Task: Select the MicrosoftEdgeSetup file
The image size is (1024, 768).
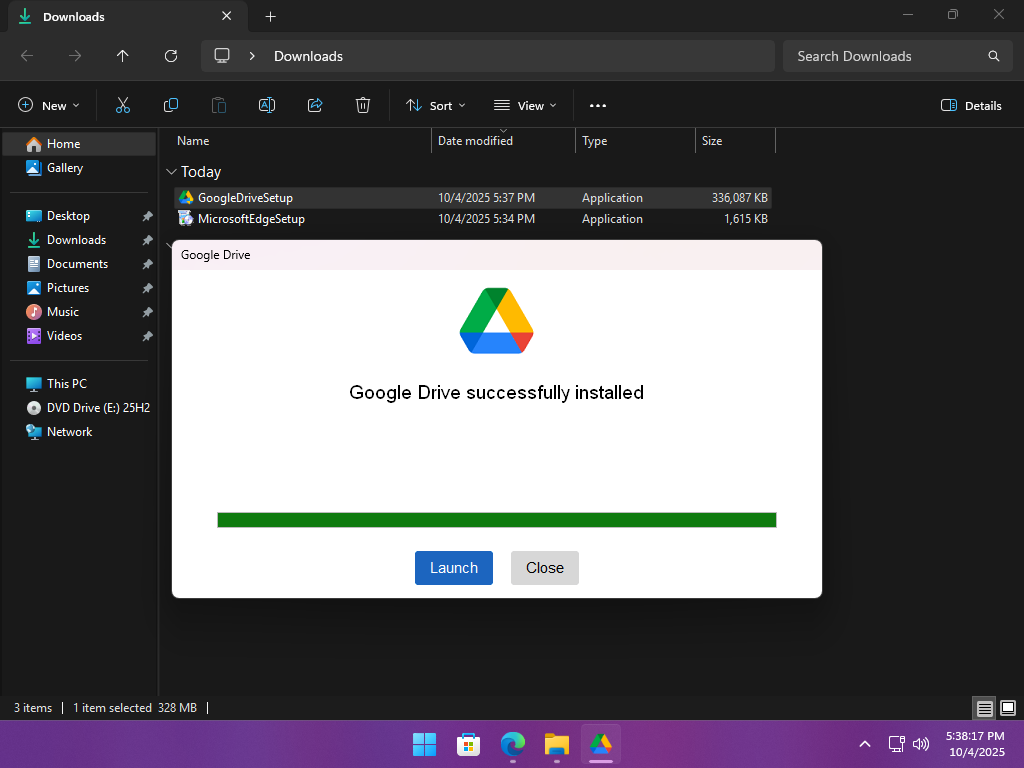Action: coord(473,219)
